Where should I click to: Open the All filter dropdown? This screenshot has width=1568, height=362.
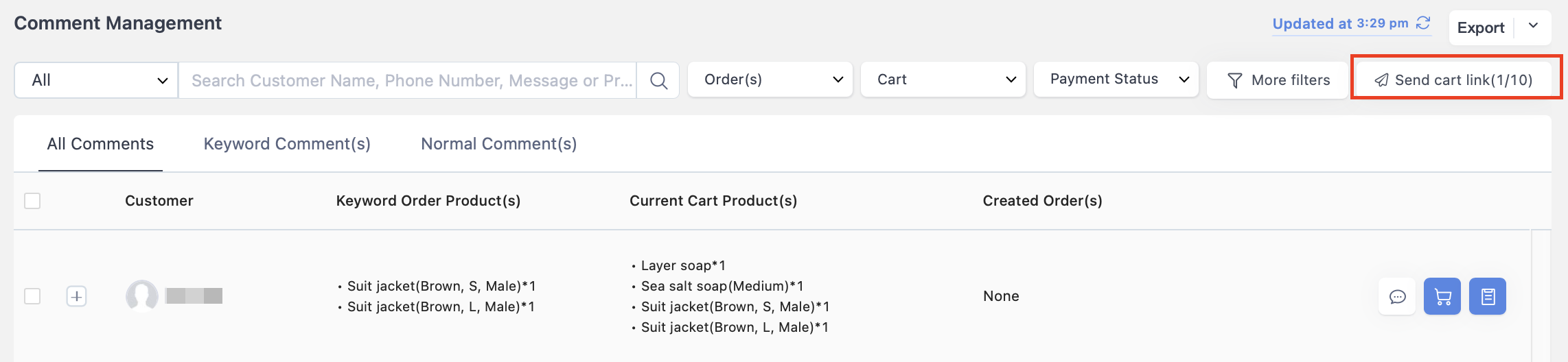[x=96, y=80]
